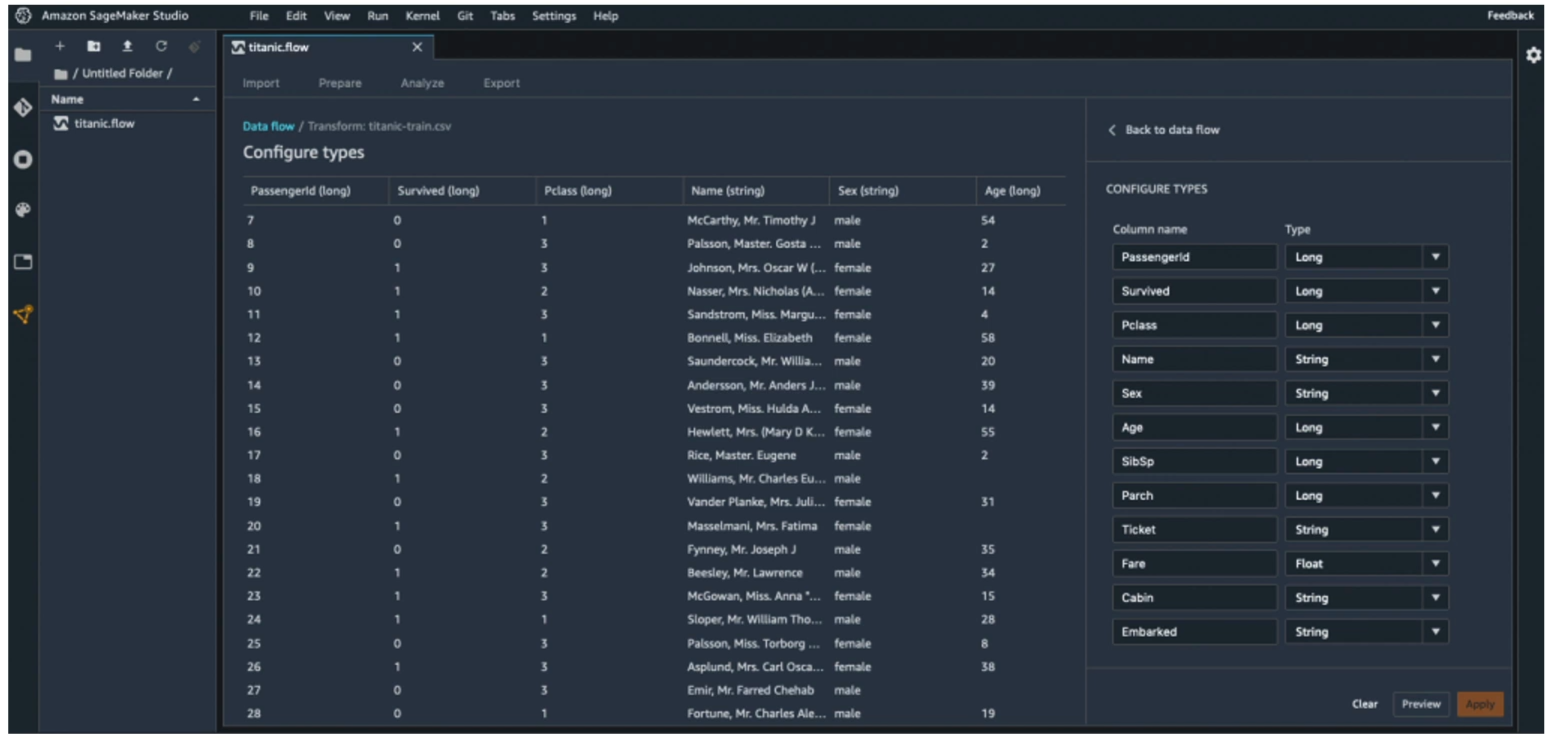Open the Git menu
Viewport: 1552px width, 740px height.
[x=465, y=16]
